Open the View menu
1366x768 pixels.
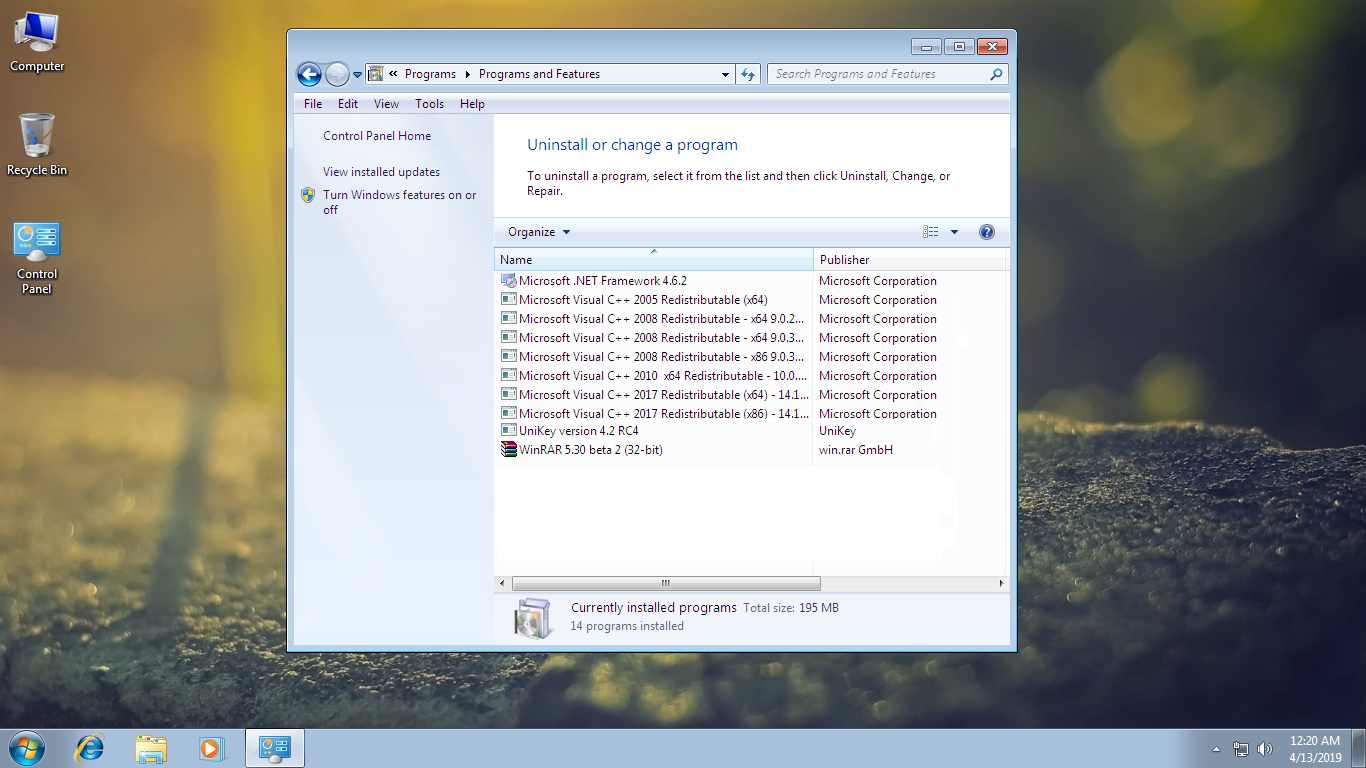click(386, 104)
